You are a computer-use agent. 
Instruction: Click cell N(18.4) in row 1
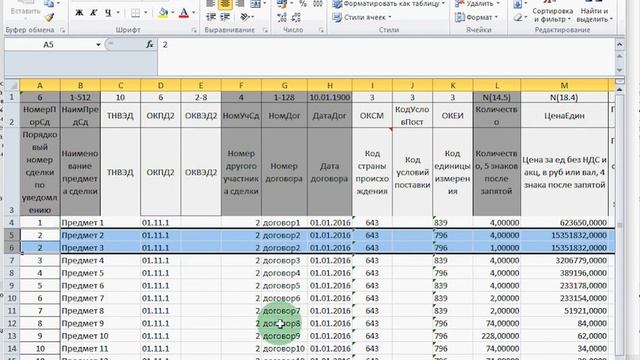coord(564,98)
